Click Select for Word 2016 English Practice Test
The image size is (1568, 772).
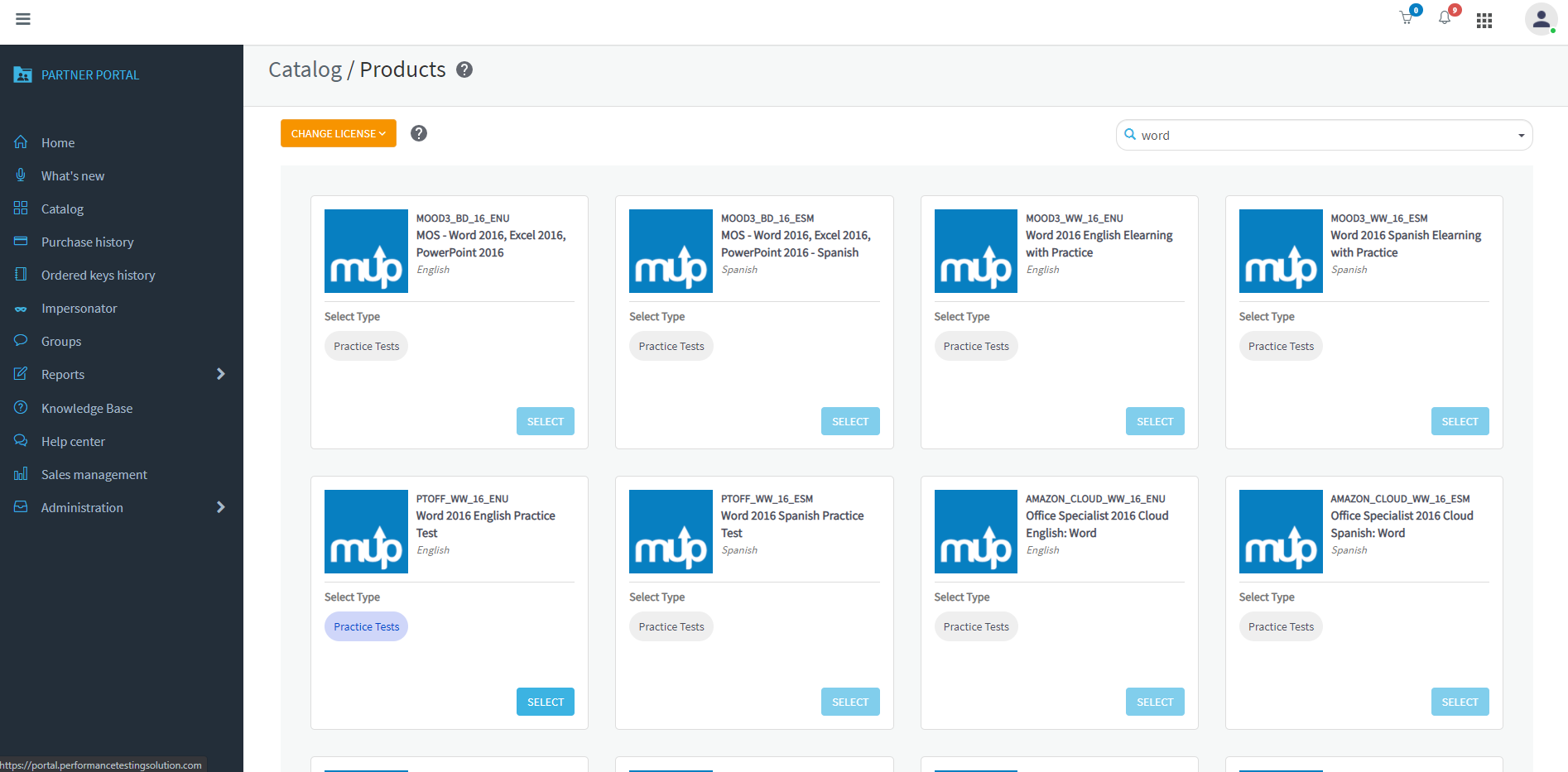(x=546, y=702)
